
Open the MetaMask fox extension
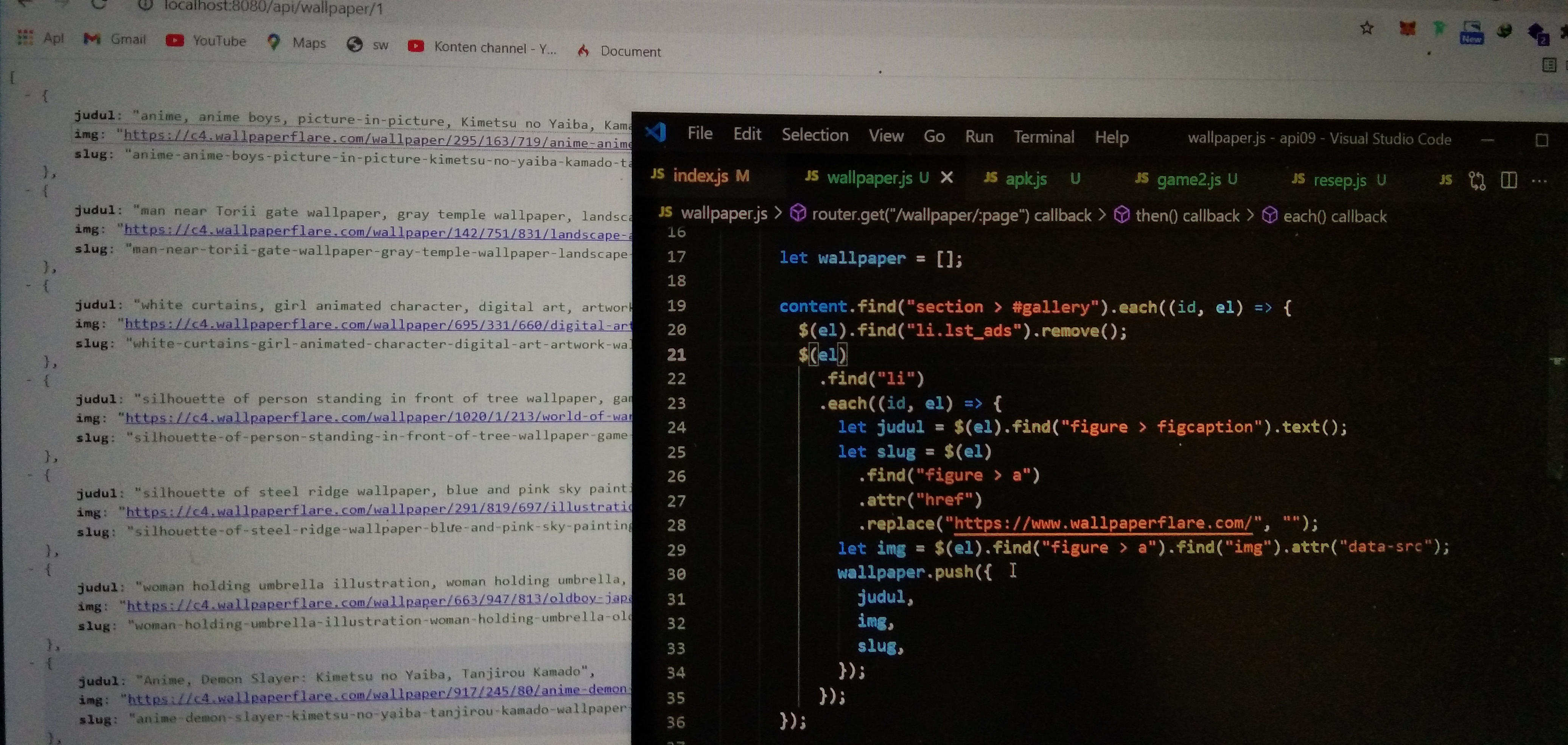click(x=1407, y=29)
